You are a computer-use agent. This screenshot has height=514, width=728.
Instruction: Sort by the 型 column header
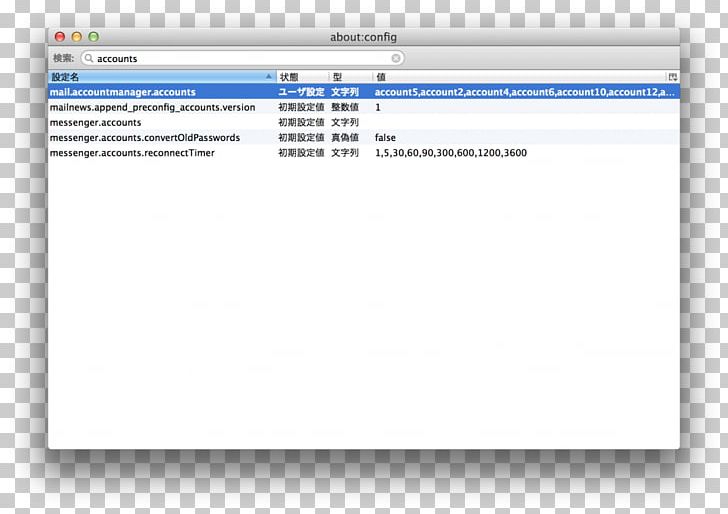pos(351,77)
